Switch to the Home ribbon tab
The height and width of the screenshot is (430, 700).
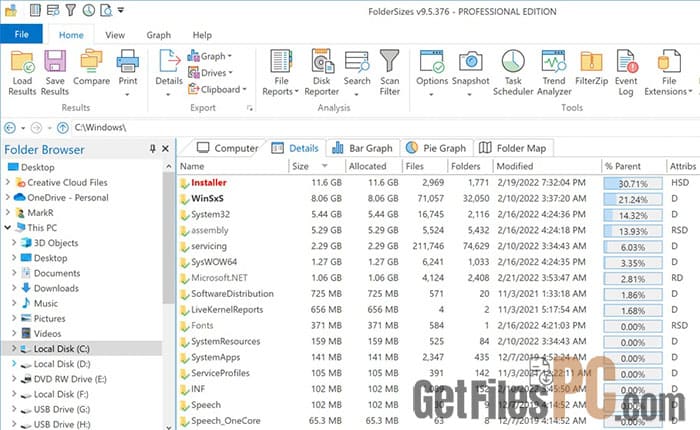(71, 35)
